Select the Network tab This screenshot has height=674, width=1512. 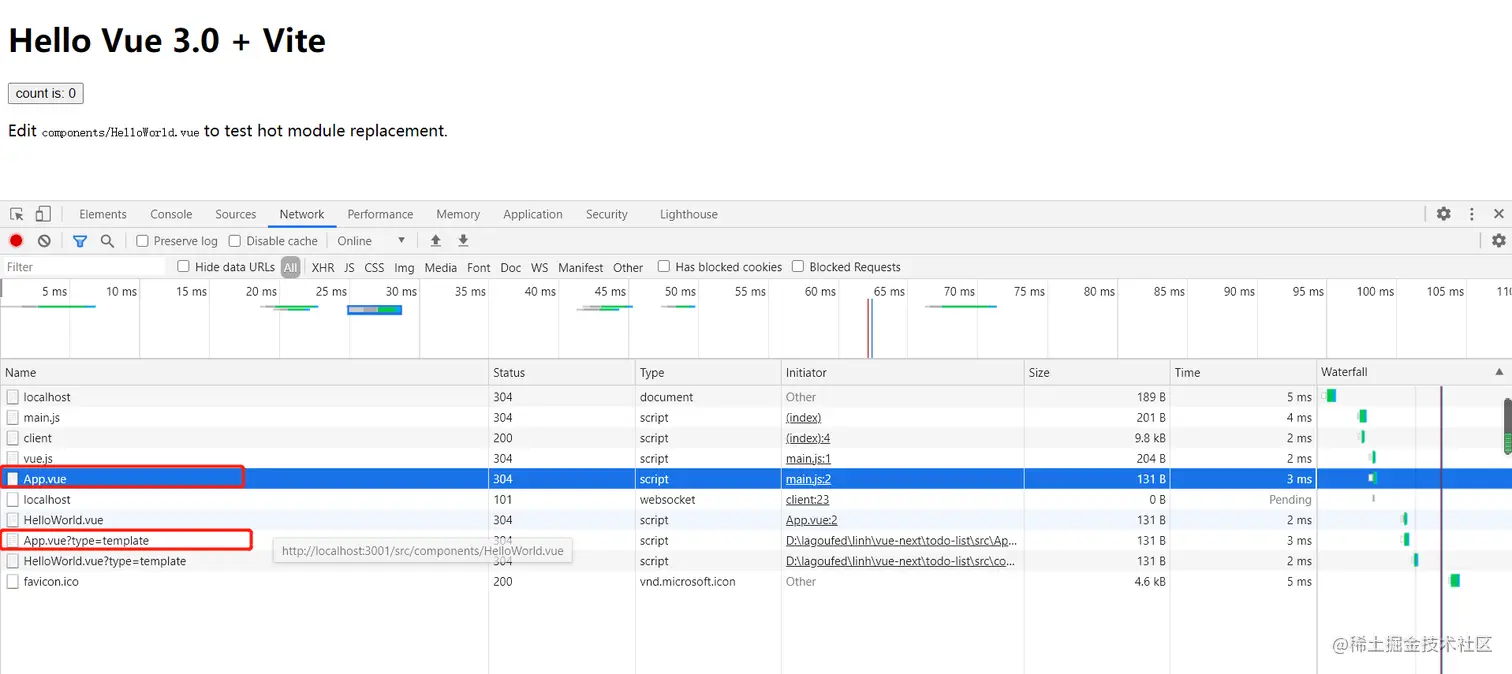[302, 214]
